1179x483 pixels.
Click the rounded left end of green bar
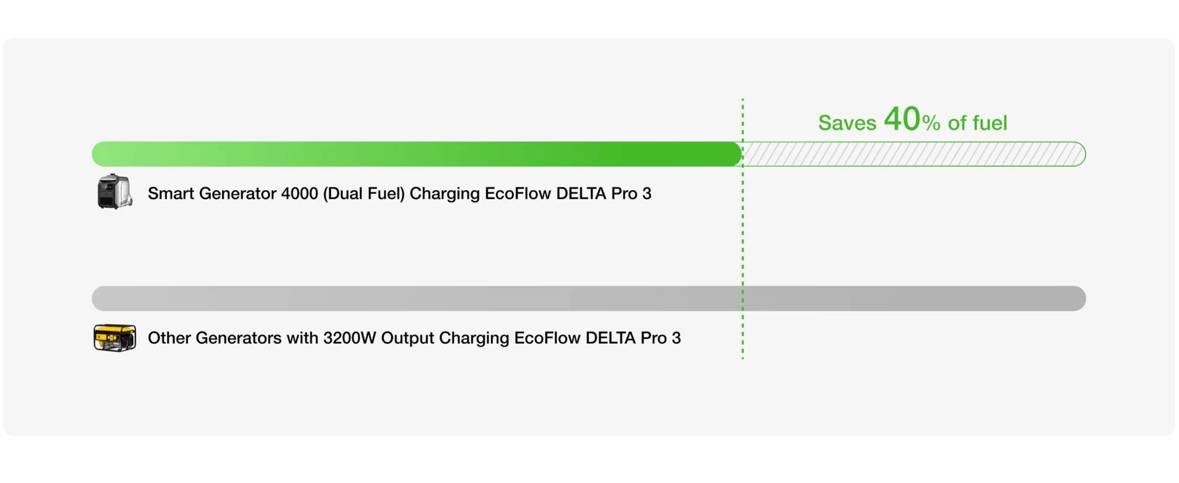[102, 153]
